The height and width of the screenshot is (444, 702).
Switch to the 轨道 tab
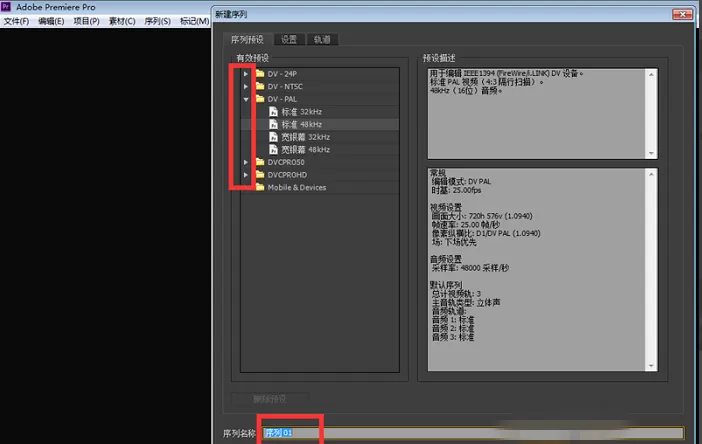point(322,39)
